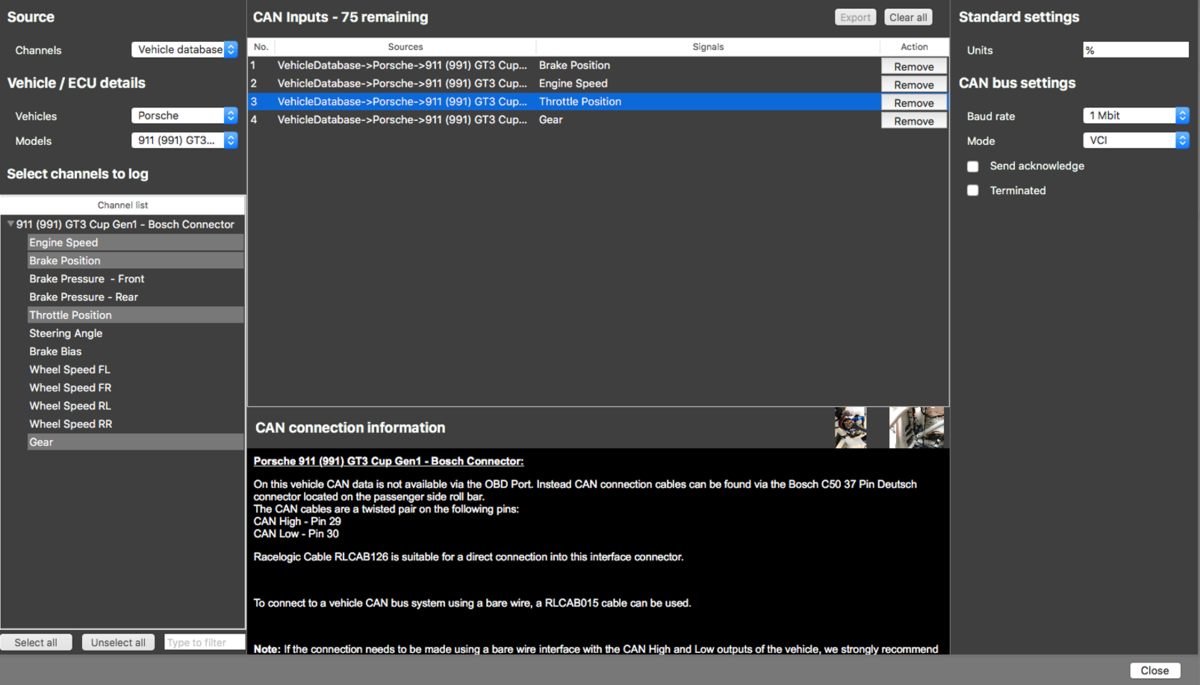
Task: Select the Brake Bias channel
Action: 135,351
